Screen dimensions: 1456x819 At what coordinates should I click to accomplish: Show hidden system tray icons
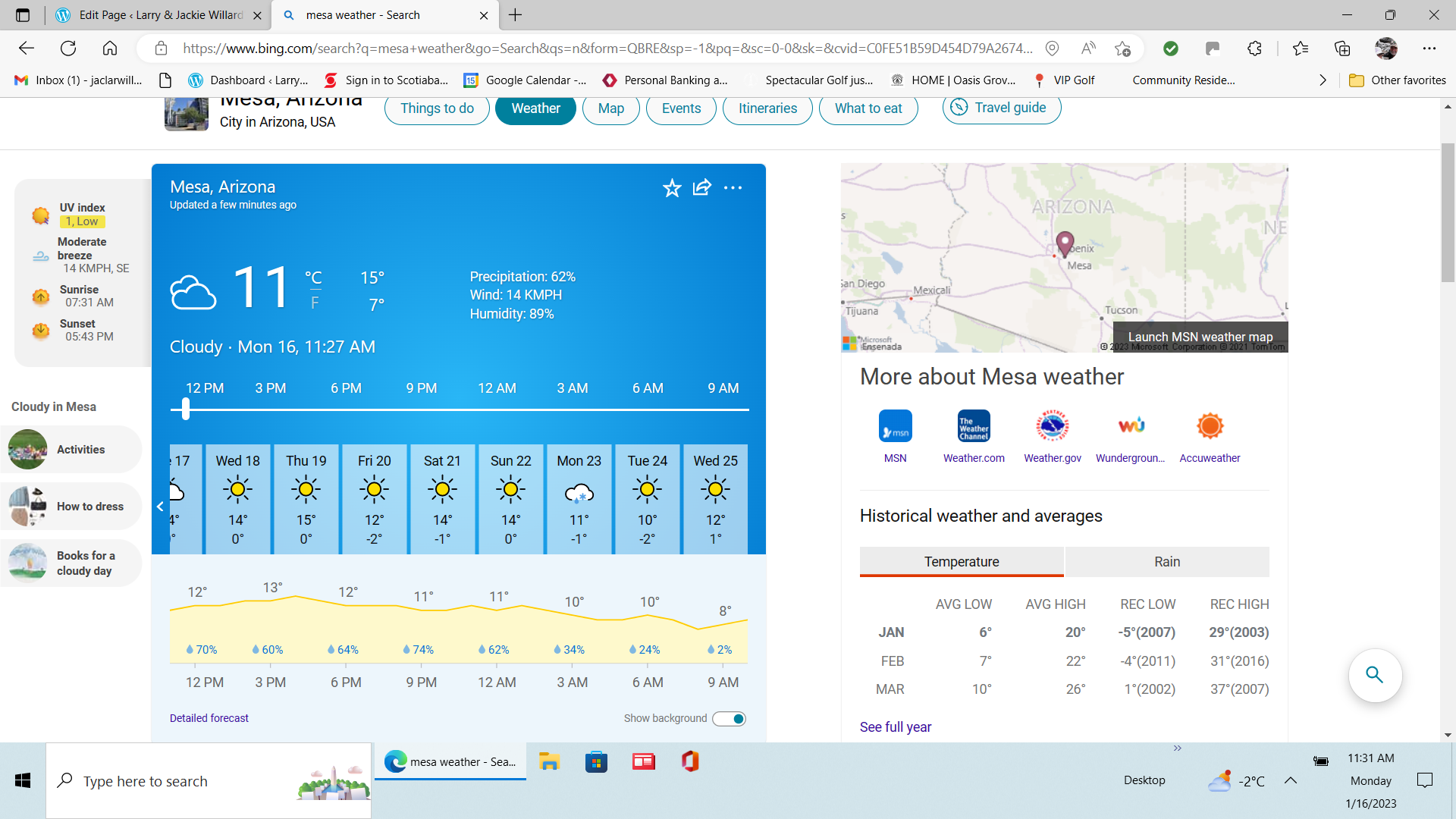1290,780
